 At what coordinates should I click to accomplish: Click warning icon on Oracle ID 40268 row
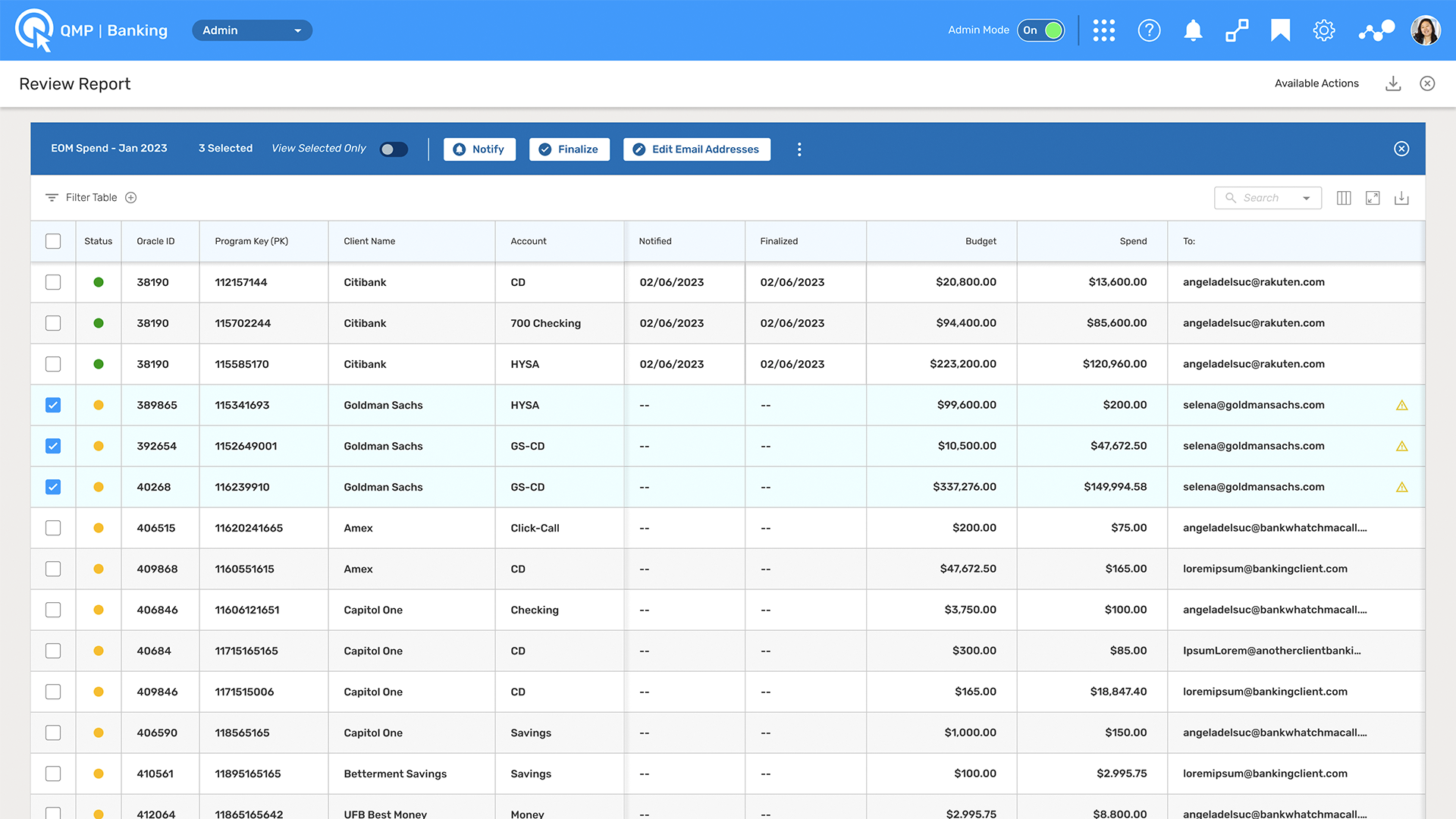tap(1402, 488)
